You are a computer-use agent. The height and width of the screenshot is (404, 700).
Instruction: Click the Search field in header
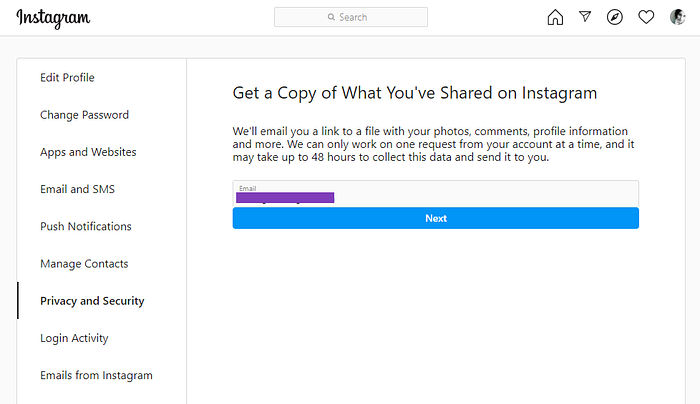(x=351, y=17)
